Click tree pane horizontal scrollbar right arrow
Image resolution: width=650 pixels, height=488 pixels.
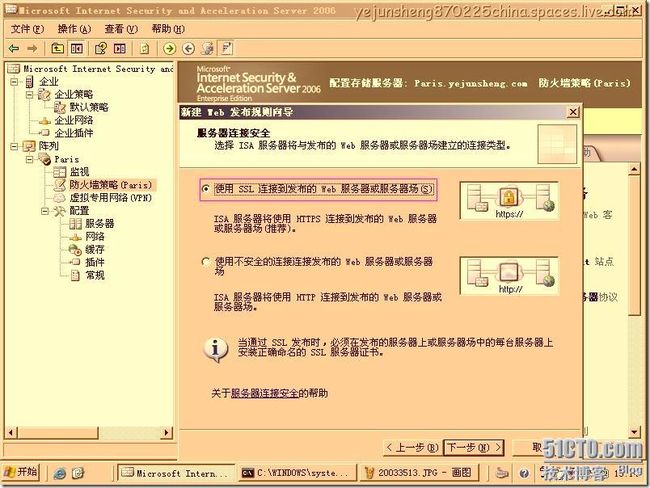tap(167, 433)
